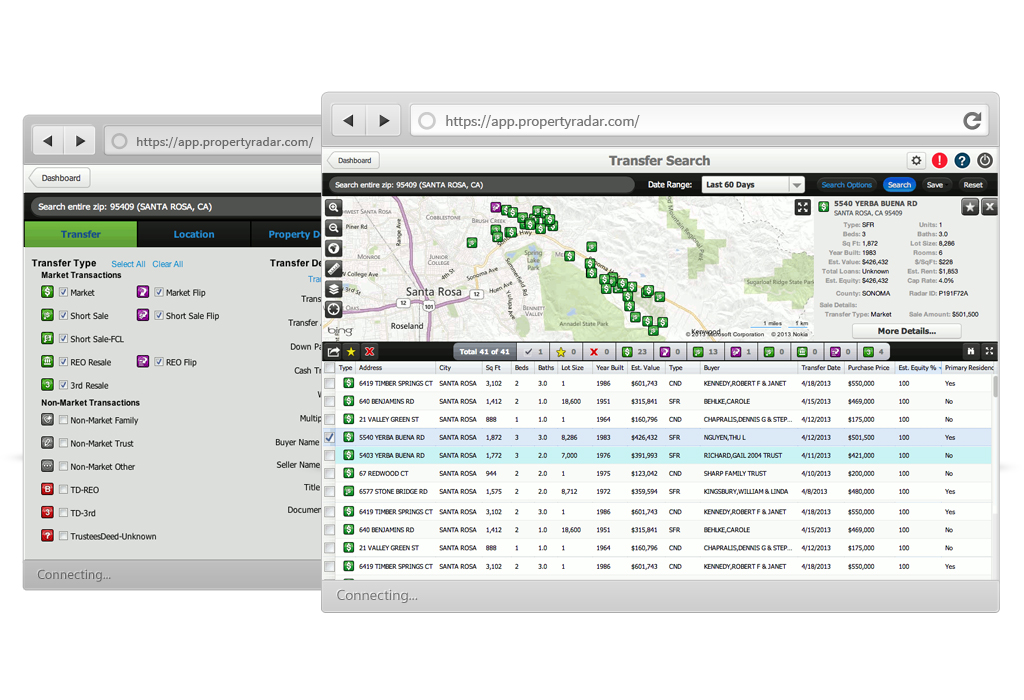This screenshot has width=1024, height=700.
Task: Open the blue help question mark icon
Action: coord(962,160)
